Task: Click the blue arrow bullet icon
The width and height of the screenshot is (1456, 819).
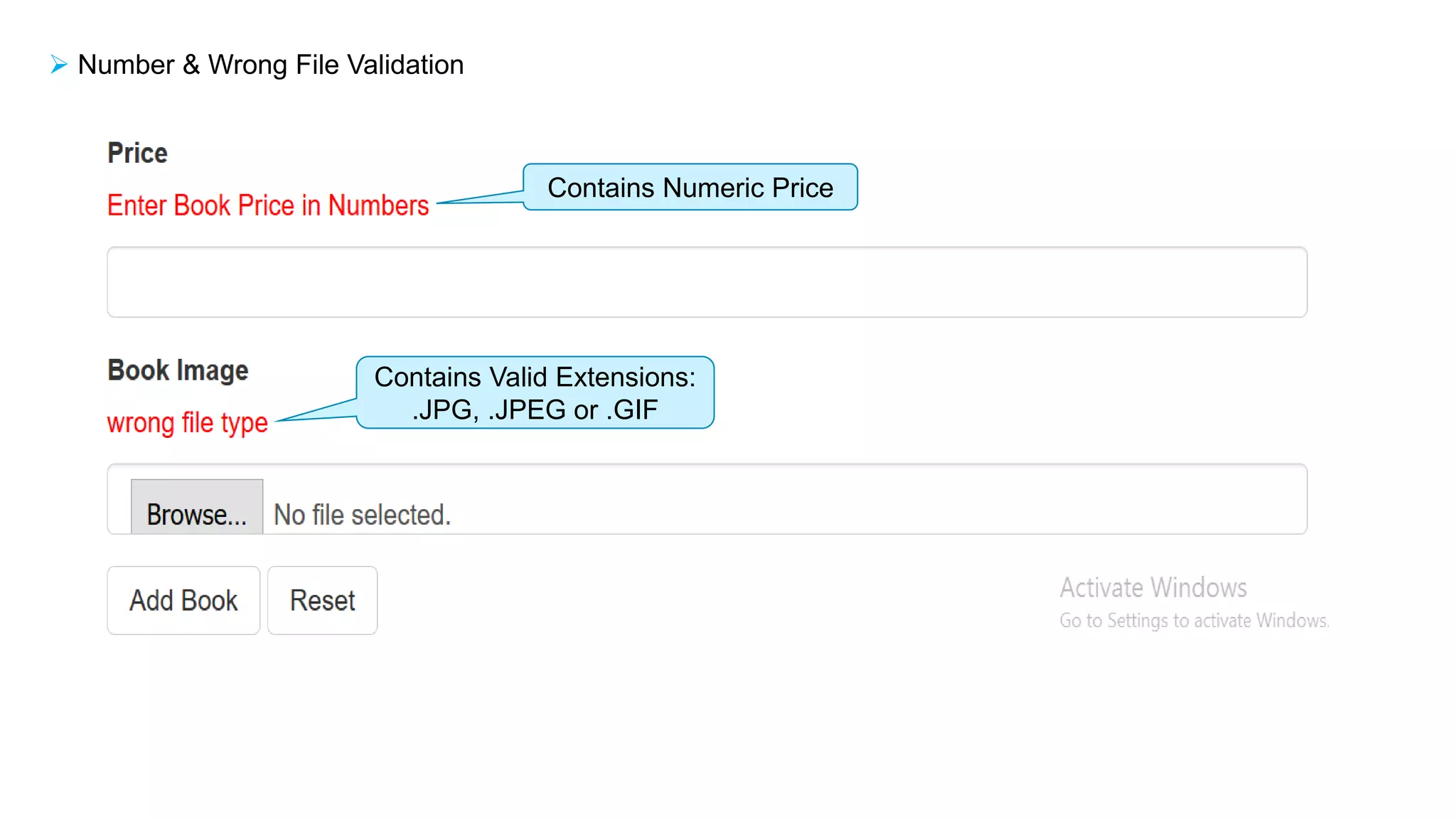Action: (x=59, y=65)
